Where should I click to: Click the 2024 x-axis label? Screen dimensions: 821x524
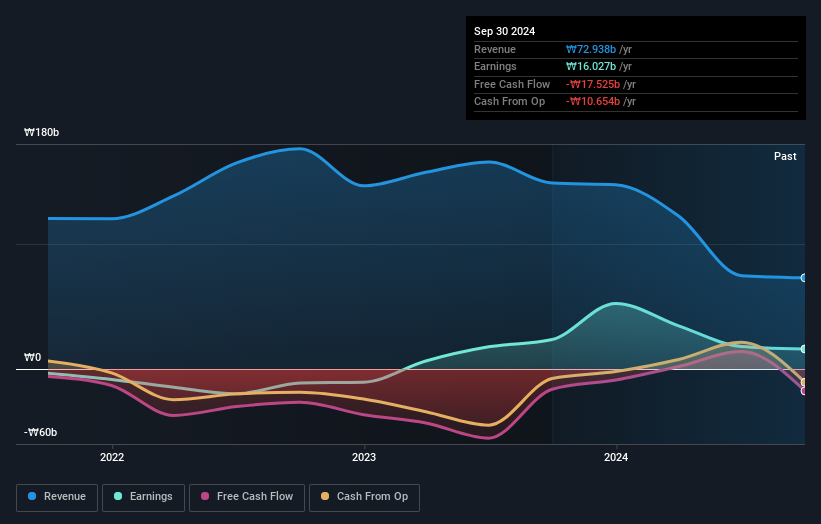click(x=616, y=458)
